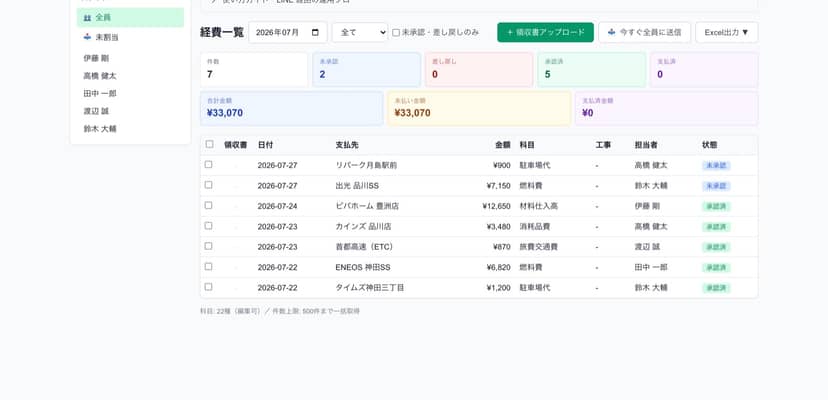Click the 承認済 badge on ENEOS 神田SS row
The width and height of the screenshot is (828, 400).
pos(716,268)
